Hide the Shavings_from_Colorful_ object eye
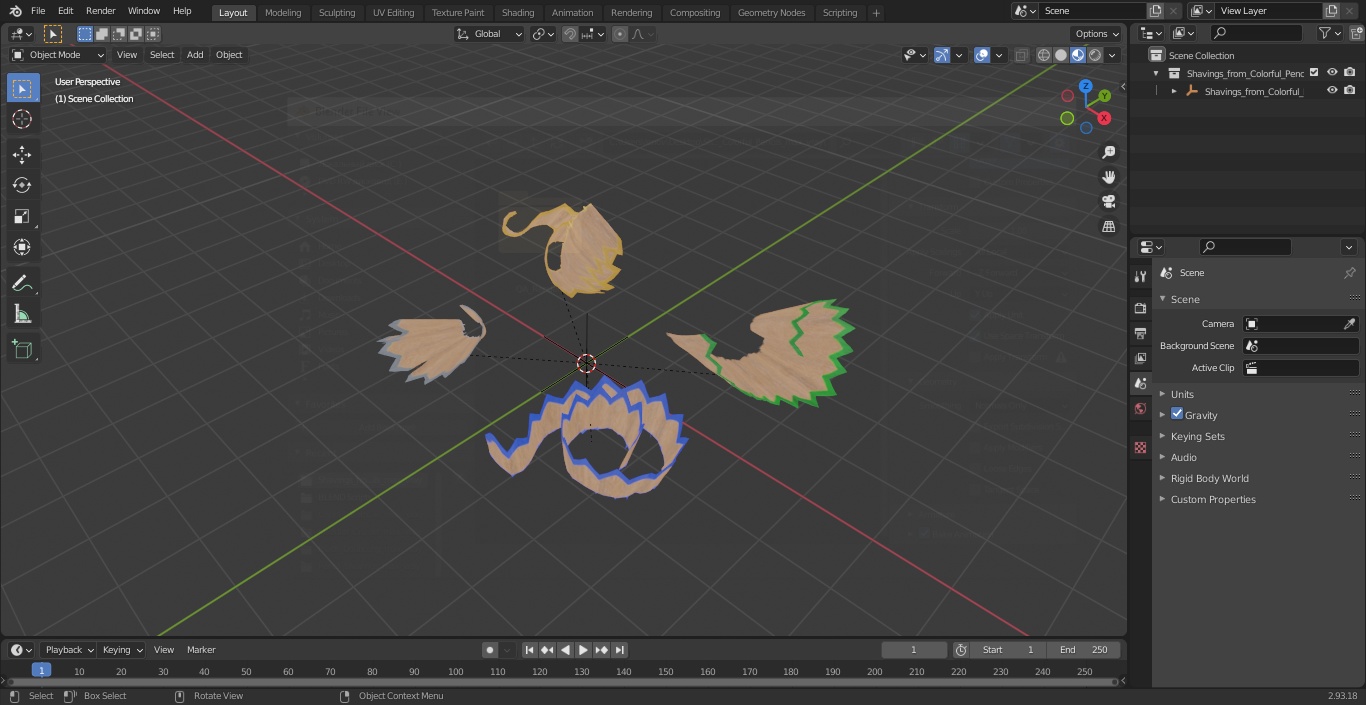 point(1332,90)
